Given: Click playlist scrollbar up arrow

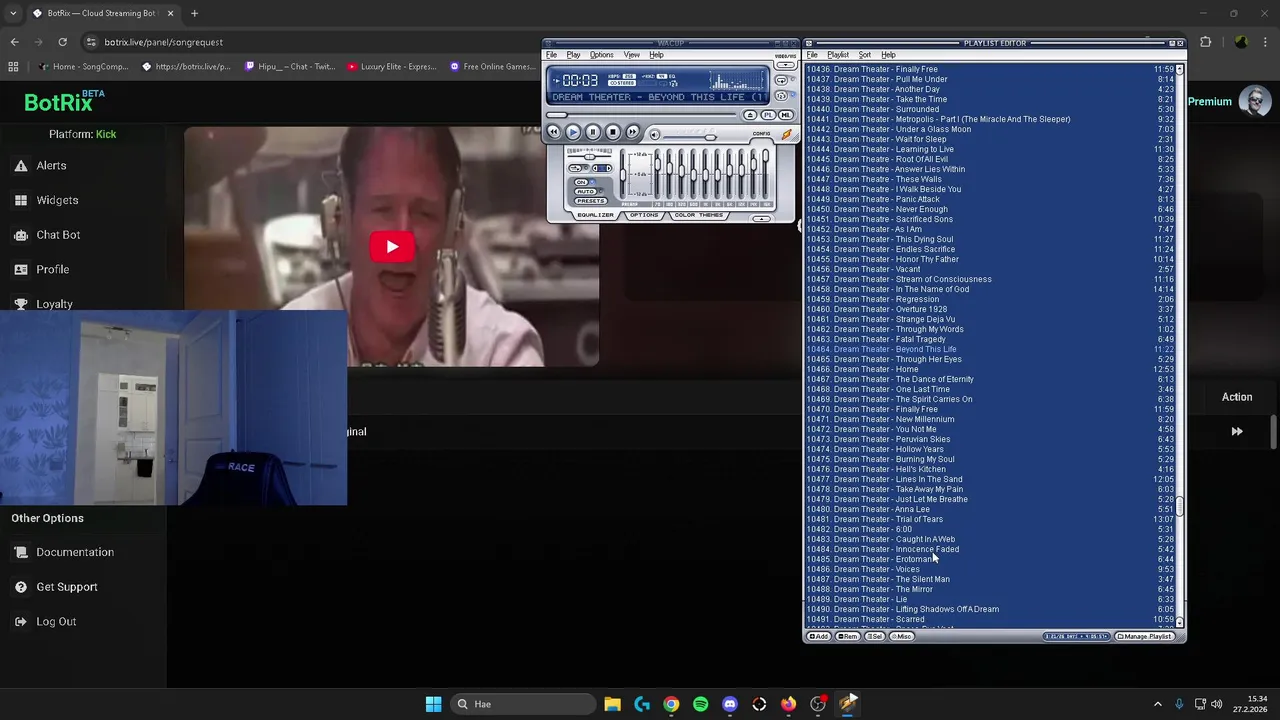Looking at the screenshot, I should pyautogui.click(x=1180, y=68).
